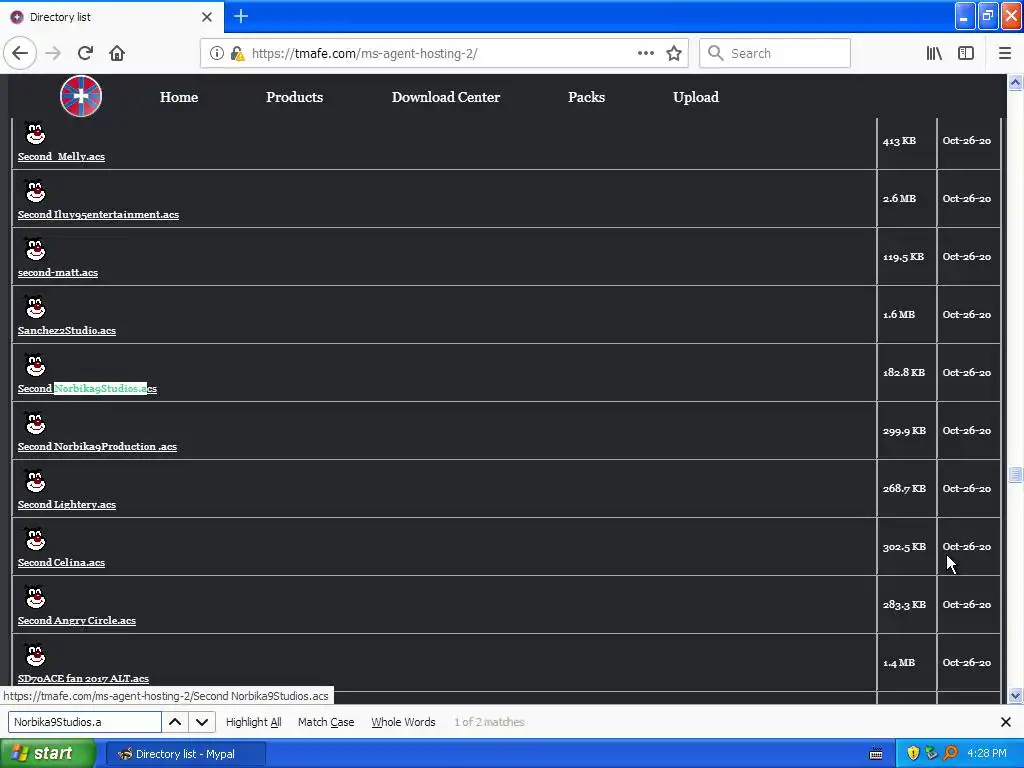The height and width of the screenshot is (768, 1024).
Task: Download Second_Melly.acs file link
Action: click(x=61, y=157)
